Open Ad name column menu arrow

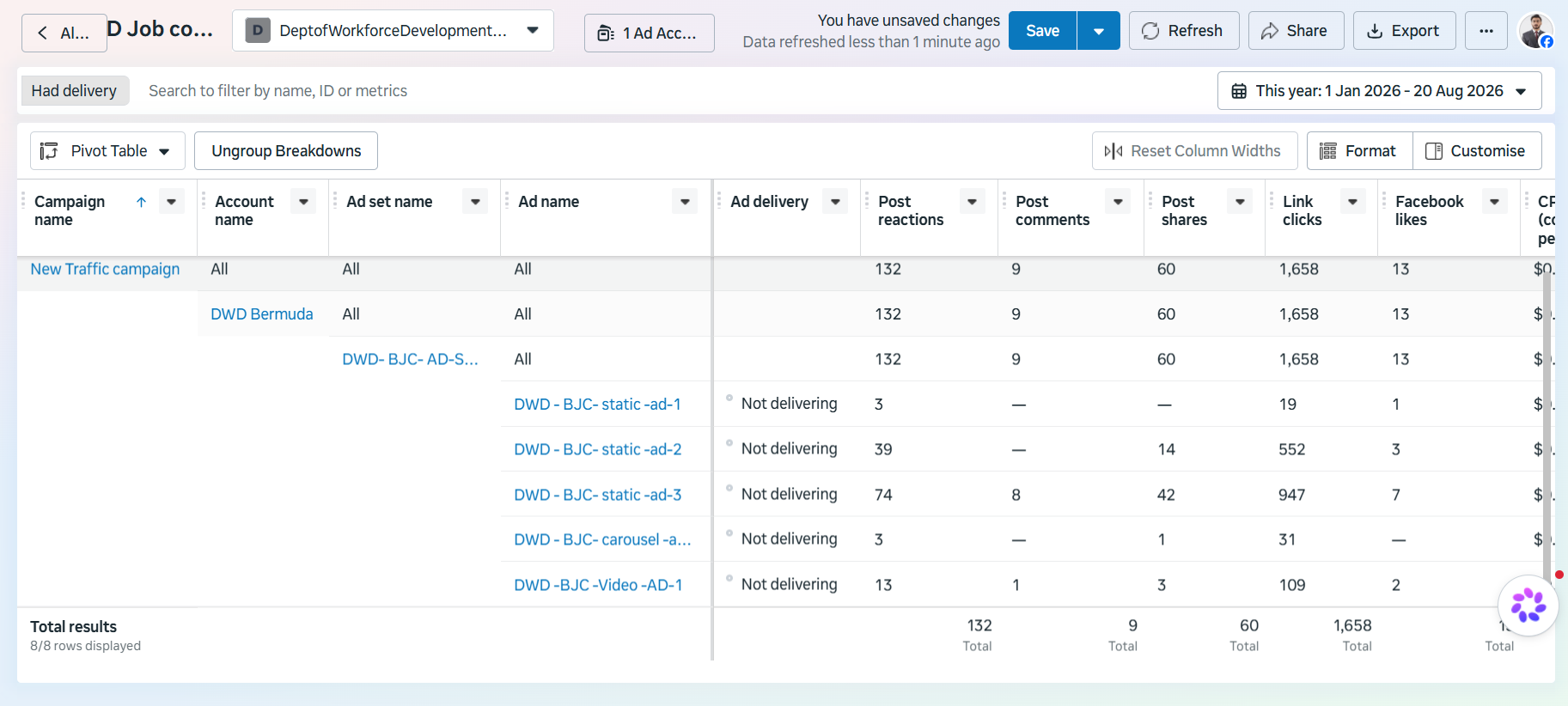(685, 202)
